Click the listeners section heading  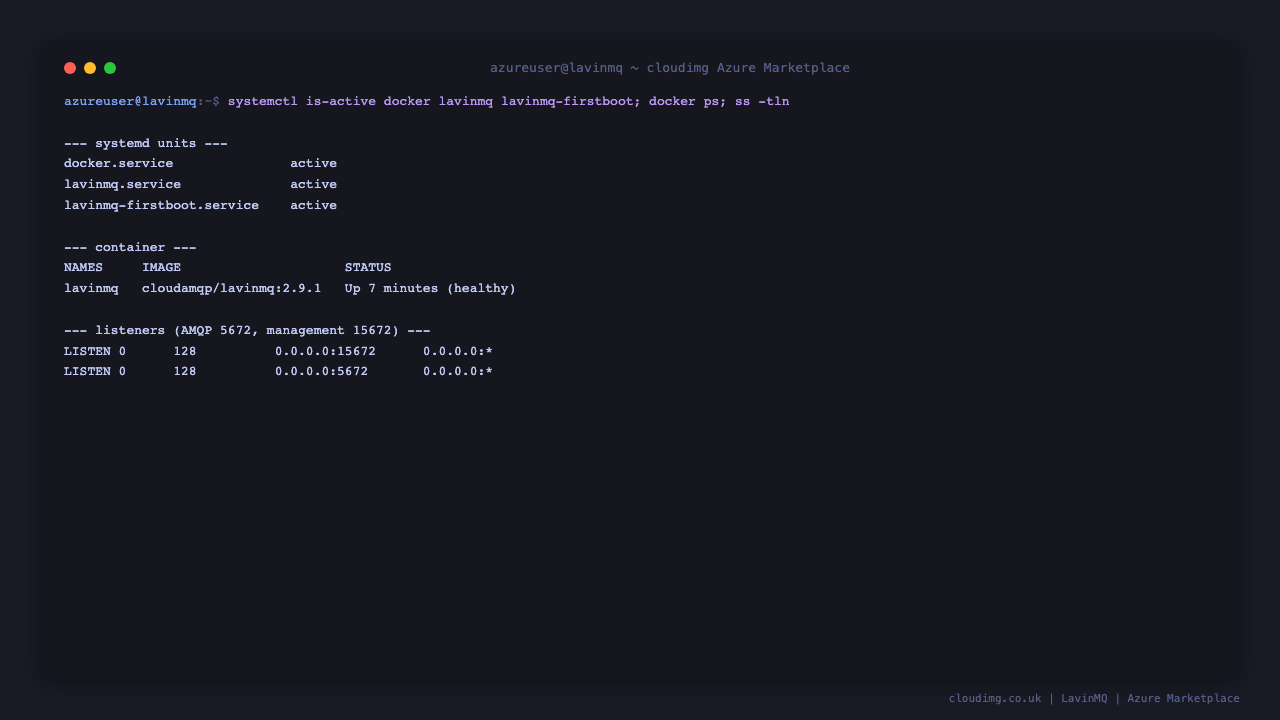(x=247, y=330)
